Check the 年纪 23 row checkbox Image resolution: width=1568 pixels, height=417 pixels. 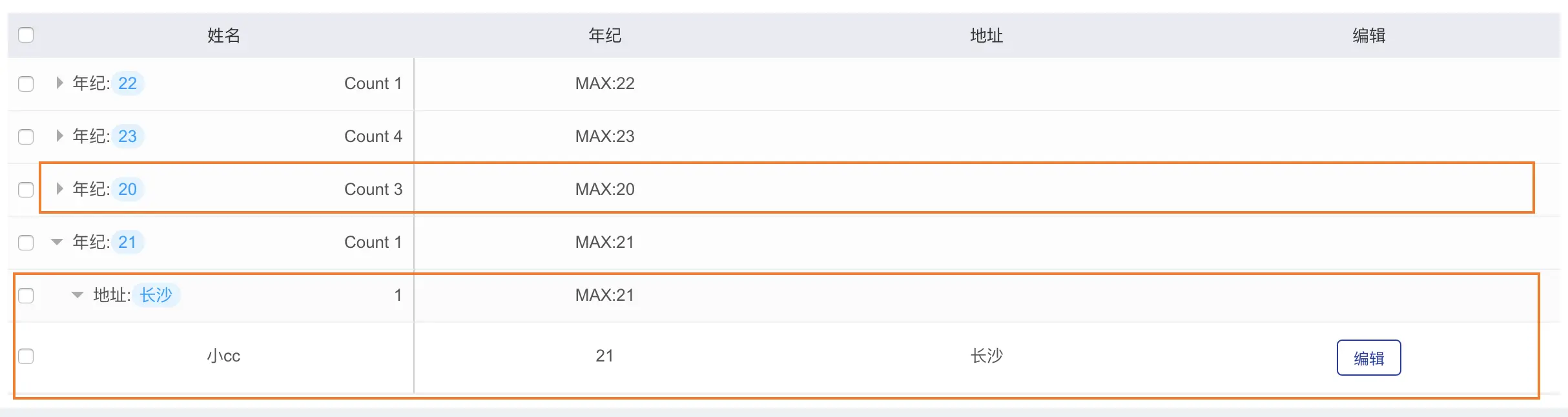[x=26, y=137]
